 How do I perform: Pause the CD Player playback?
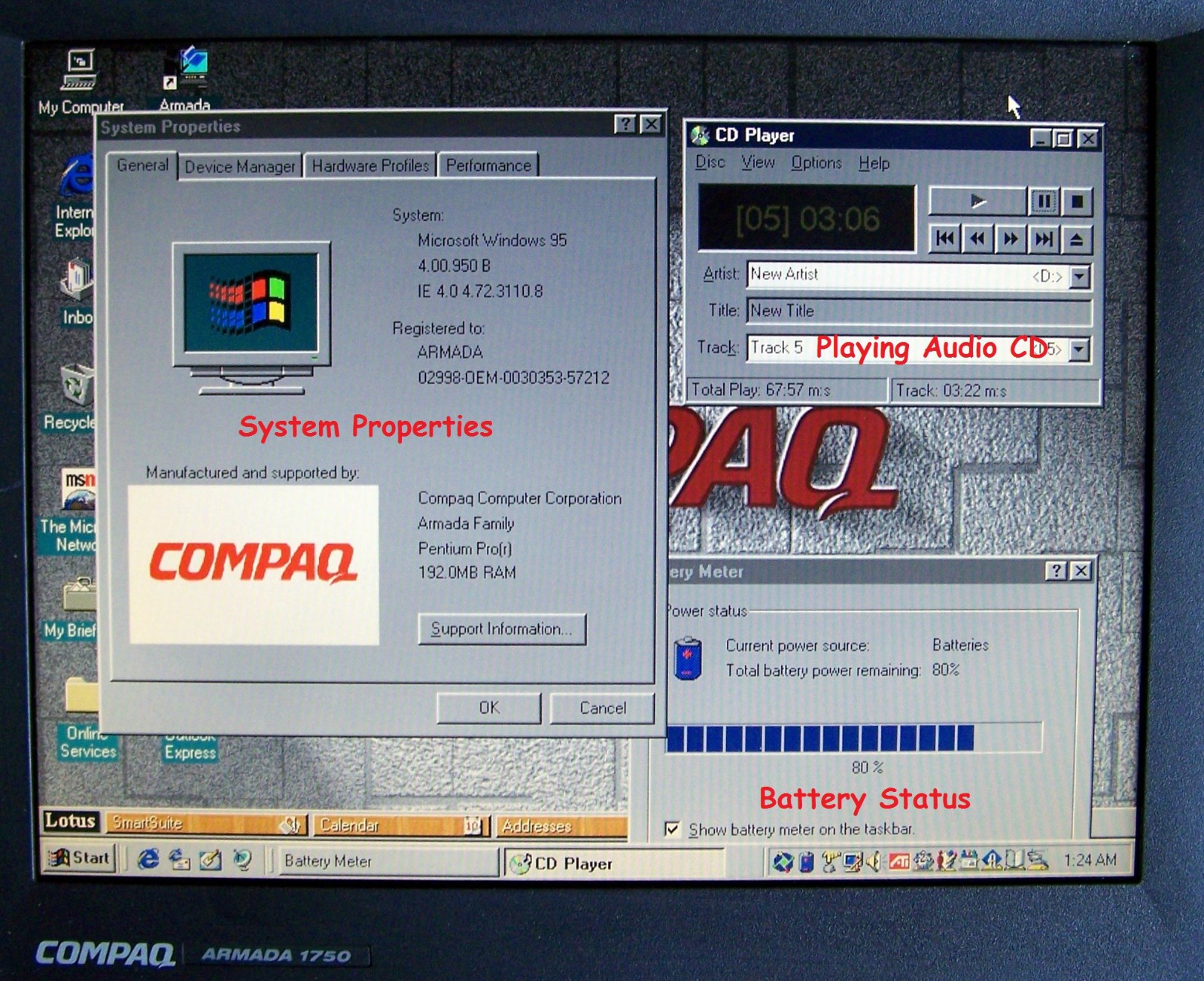coord(1044,201)
